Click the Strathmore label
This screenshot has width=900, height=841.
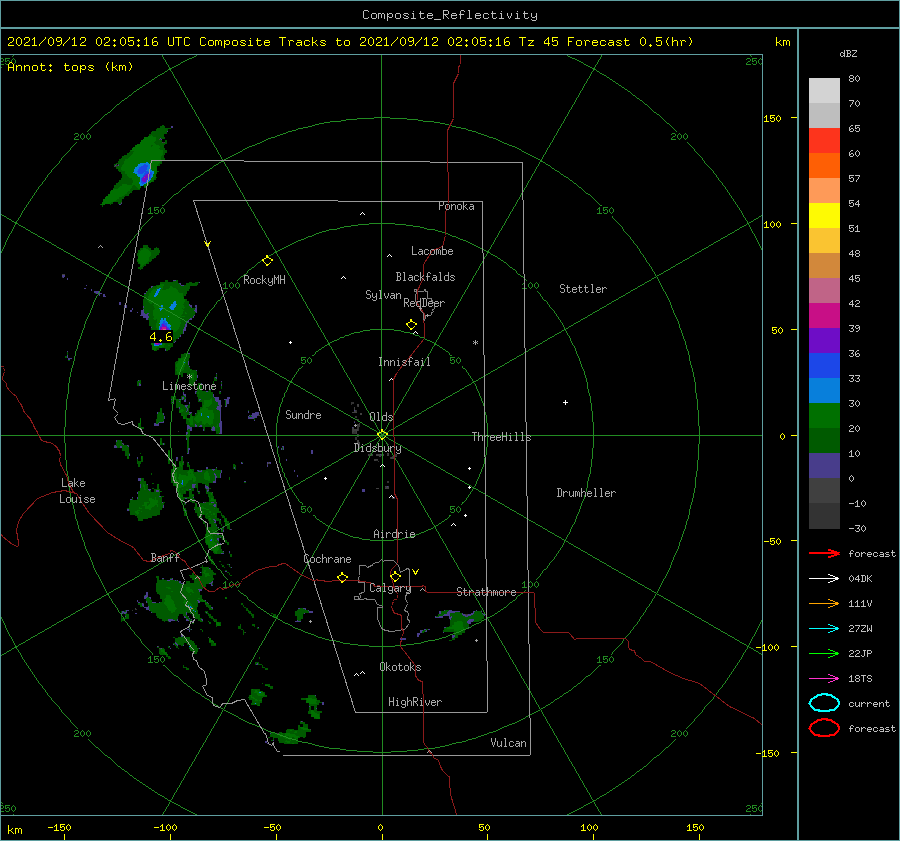point(486,592)
